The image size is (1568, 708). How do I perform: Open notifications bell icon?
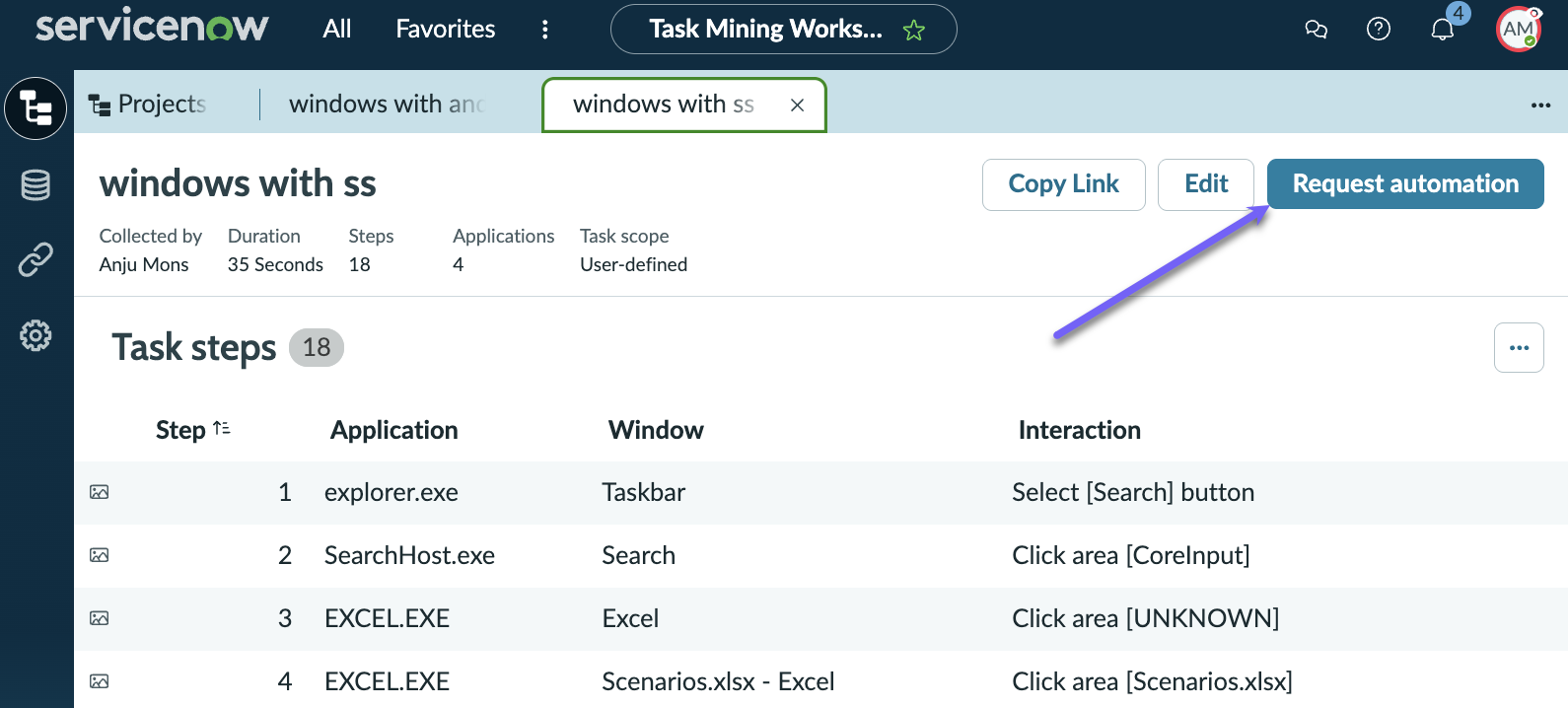[1442, 29]
